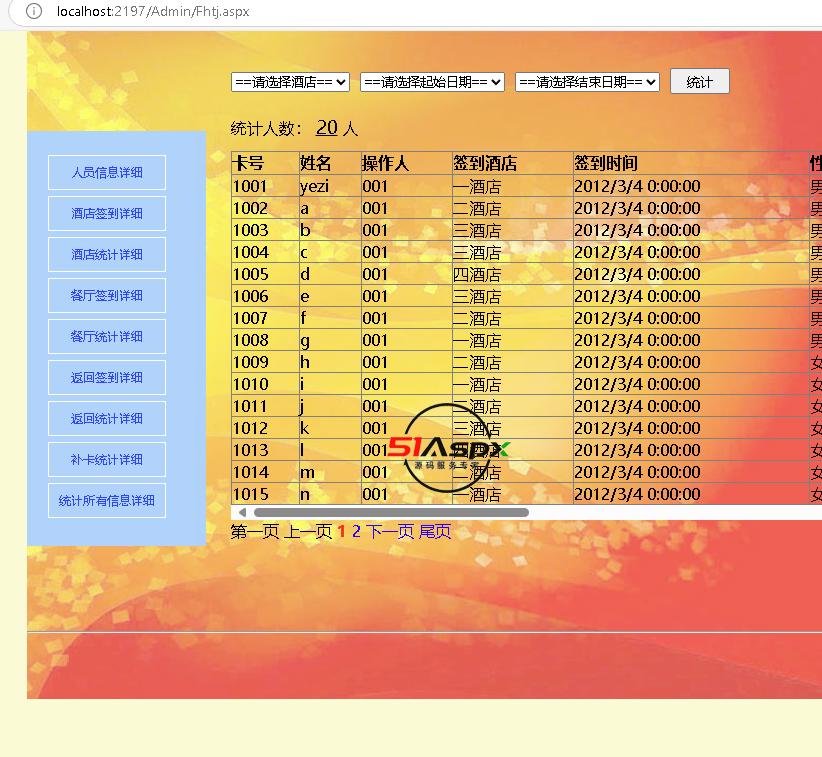Open the 请选择酒店 hotel dropdown
The width and height of the screenshot is (822, 757).
point(290,82)
